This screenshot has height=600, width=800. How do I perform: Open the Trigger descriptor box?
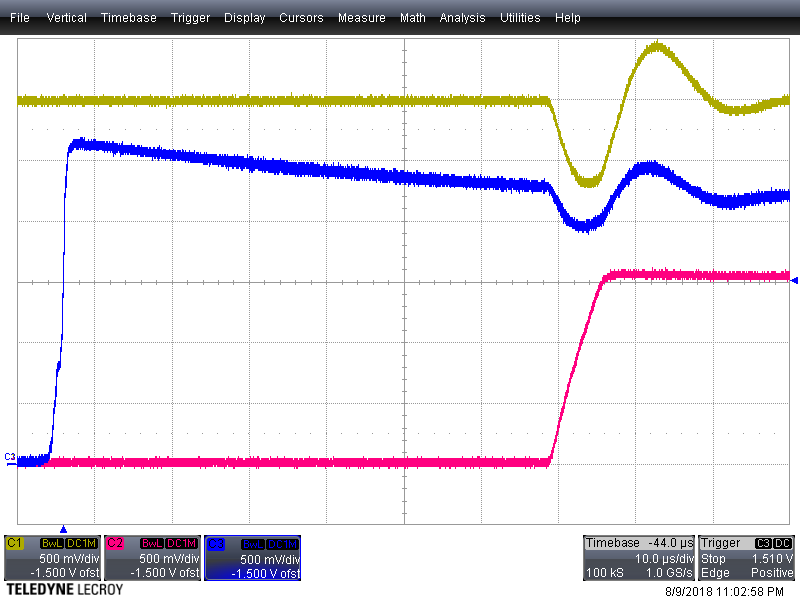pyautogui.click(x=746, y=558)
